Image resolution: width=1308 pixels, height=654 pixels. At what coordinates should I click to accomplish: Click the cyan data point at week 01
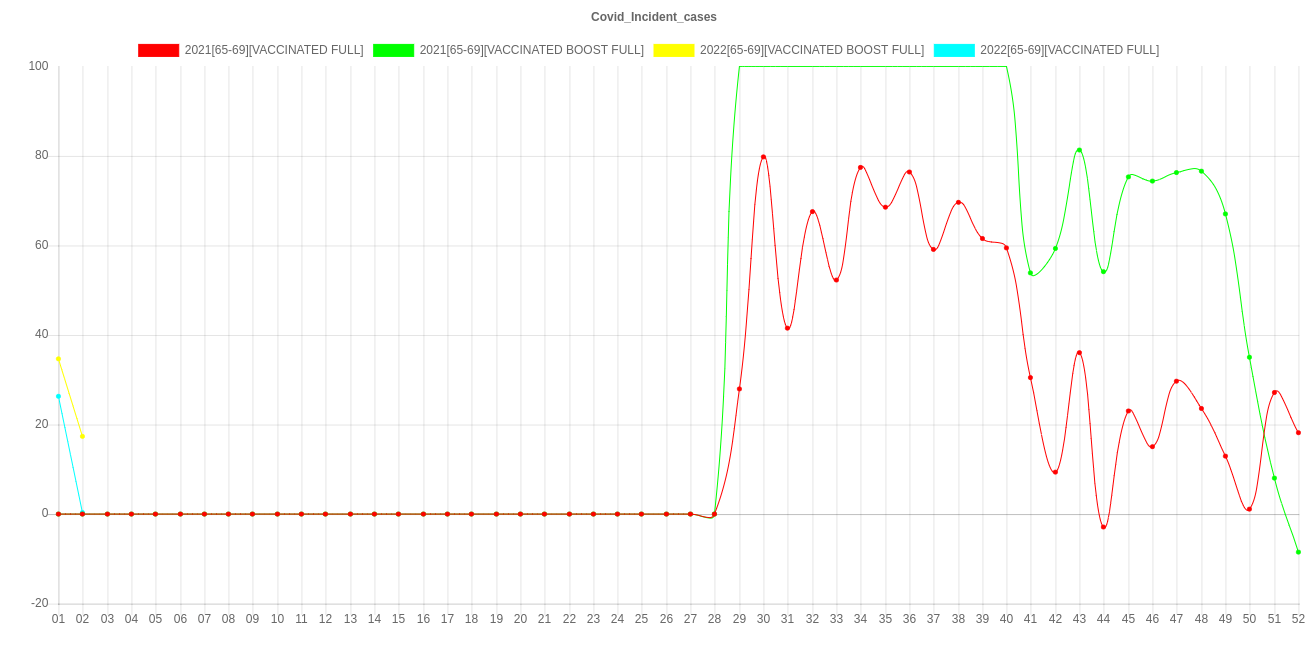[x=58, y=396]
